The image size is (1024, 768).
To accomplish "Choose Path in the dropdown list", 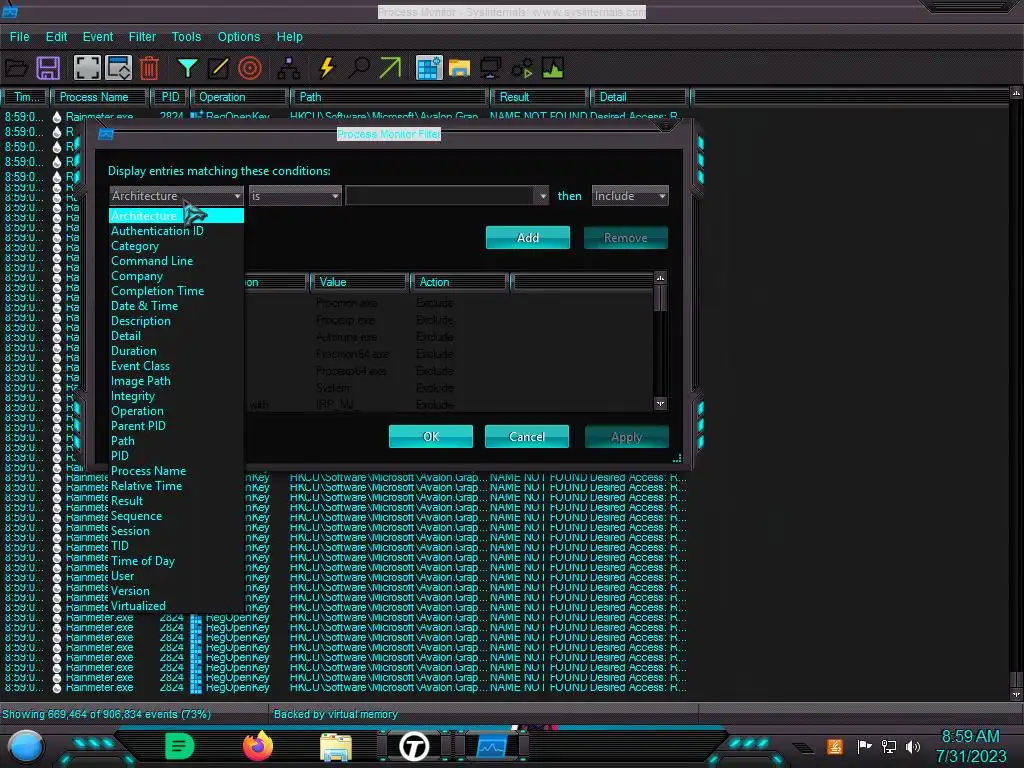I will [123, 441].
